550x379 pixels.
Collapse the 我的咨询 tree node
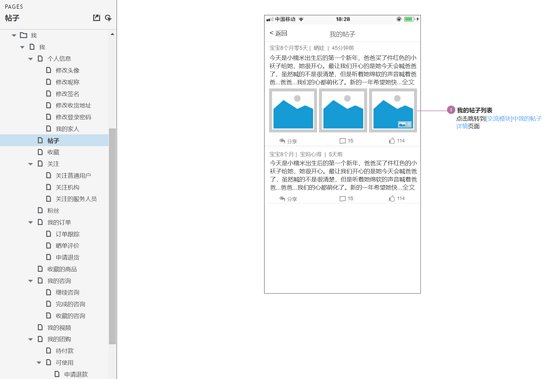[x=31, y=281]
